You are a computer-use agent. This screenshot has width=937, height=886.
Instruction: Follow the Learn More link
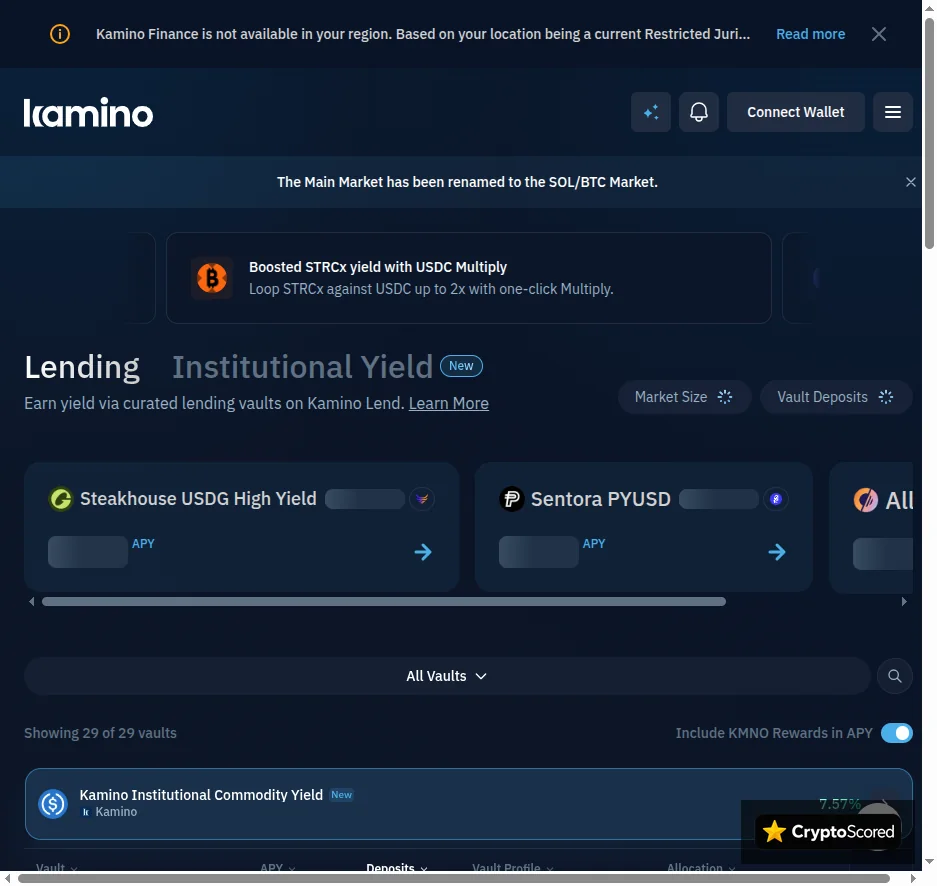448,403
